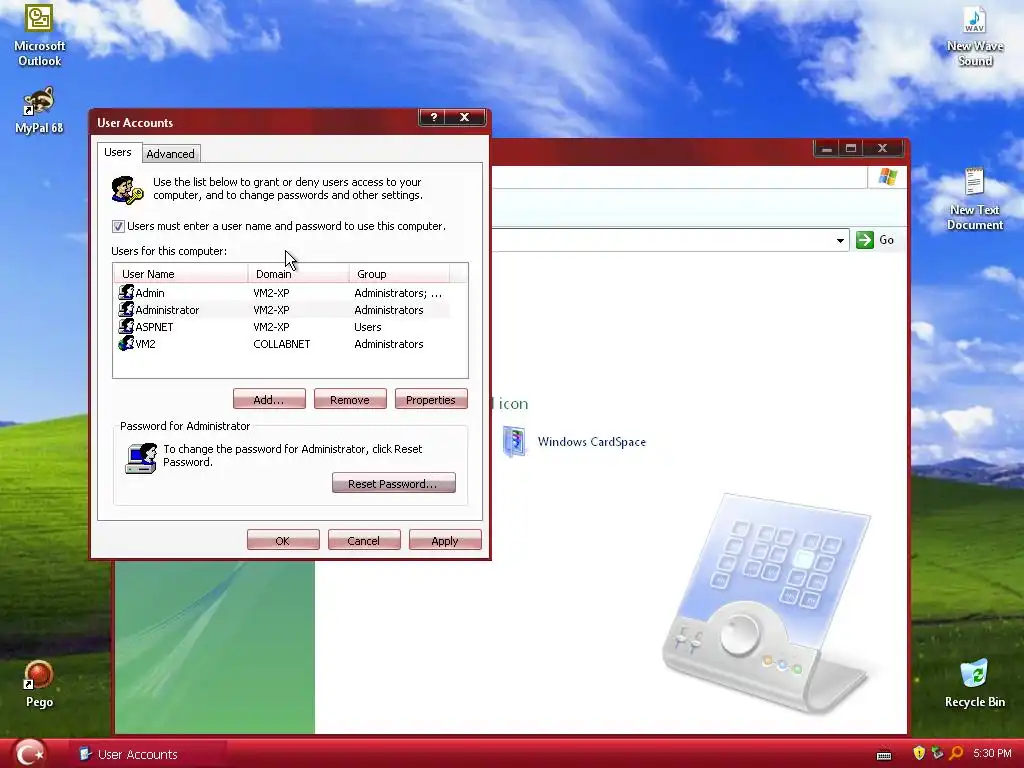Select the Administrator user name text
The height and width of the screenshot is (768, 1024).
167,310
